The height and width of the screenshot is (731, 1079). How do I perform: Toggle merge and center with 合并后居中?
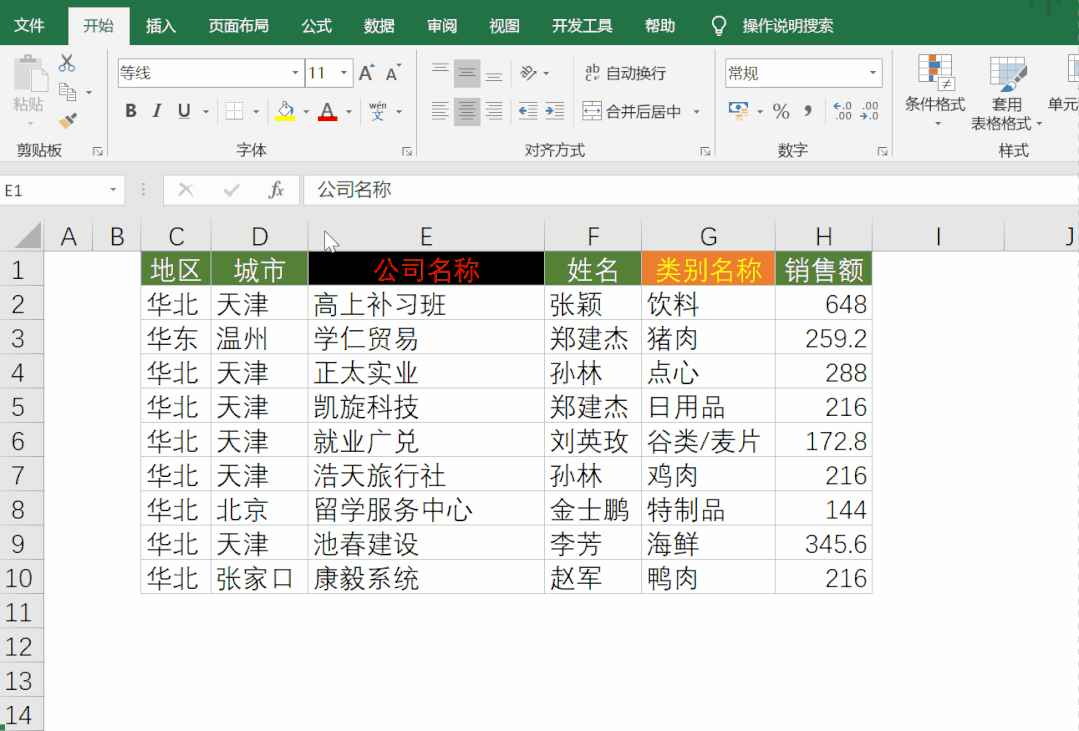[642, 111]
